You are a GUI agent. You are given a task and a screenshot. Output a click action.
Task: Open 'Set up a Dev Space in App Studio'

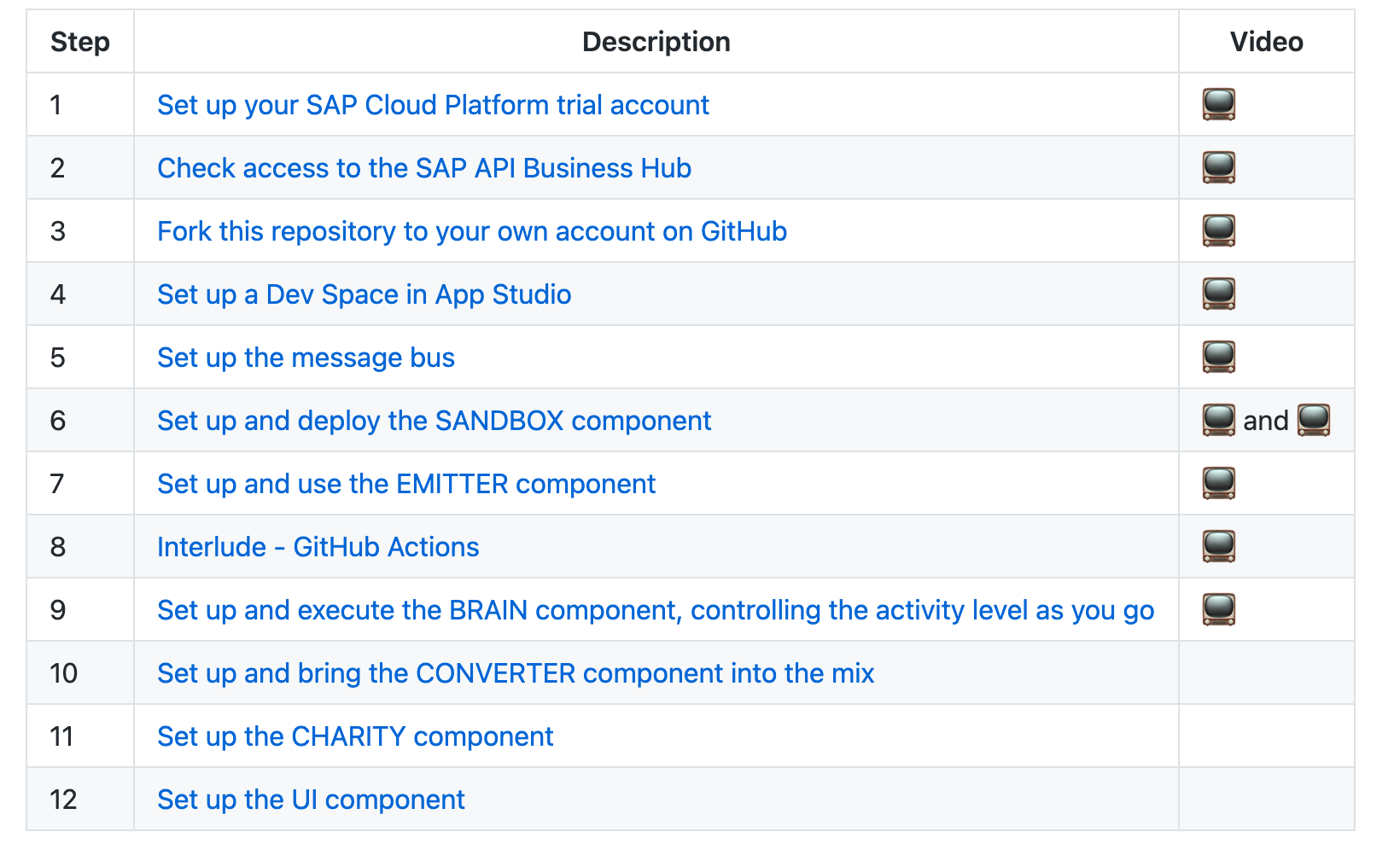[365, 294]
